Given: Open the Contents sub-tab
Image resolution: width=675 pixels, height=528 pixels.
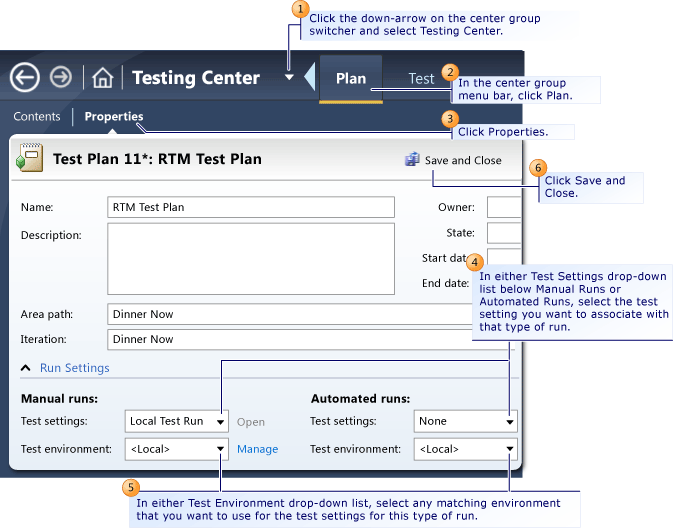Looking at the screenshot, I should coord(37,117).
